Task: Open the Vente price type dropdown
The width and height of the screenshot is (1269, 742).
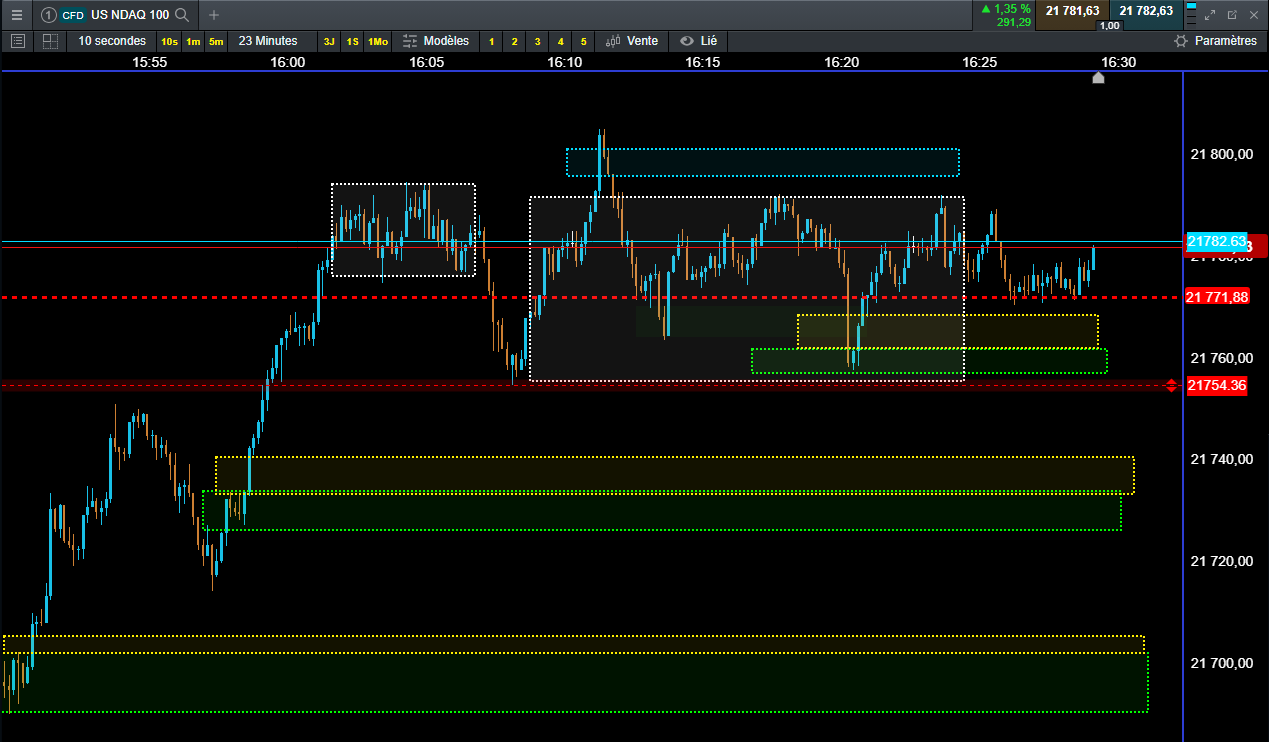Action: point(632,41)
